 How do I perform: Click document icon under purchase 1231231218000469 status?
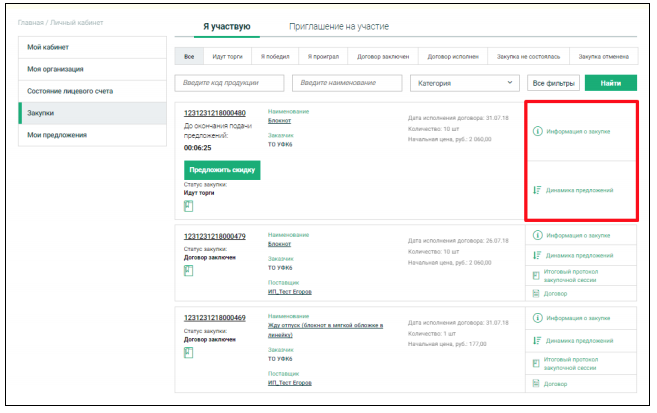pos(187,352)
